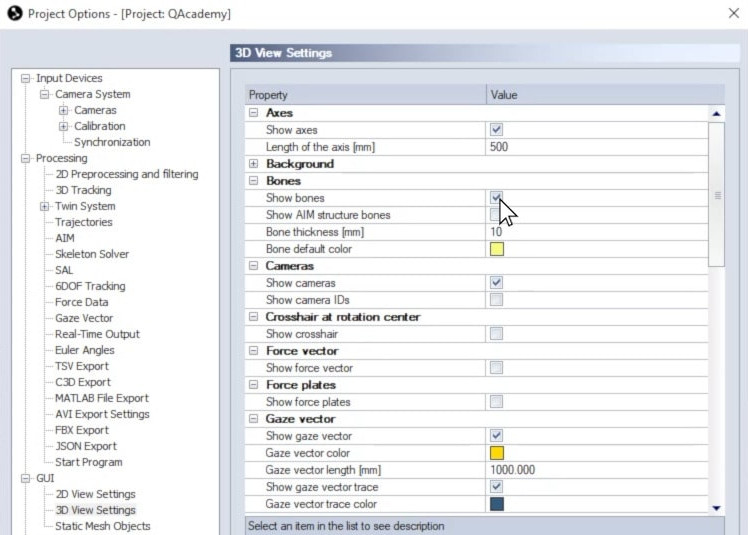Open MATLAB File Export settings
The width and height of the screenshot is (748, 535).
[x=102, y=398]
